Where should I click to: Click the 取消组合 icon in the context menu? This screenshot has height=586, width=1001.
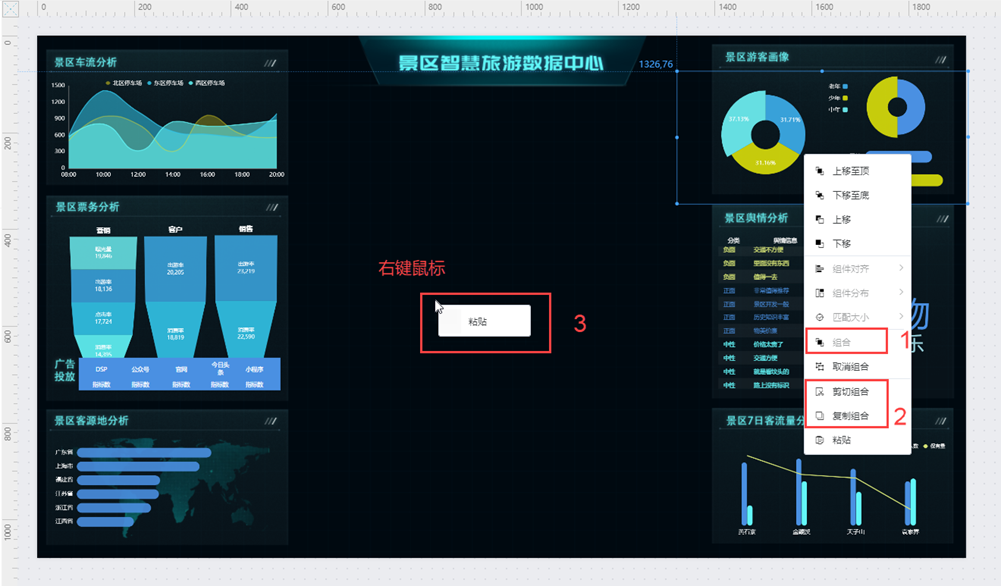(820, 366)
